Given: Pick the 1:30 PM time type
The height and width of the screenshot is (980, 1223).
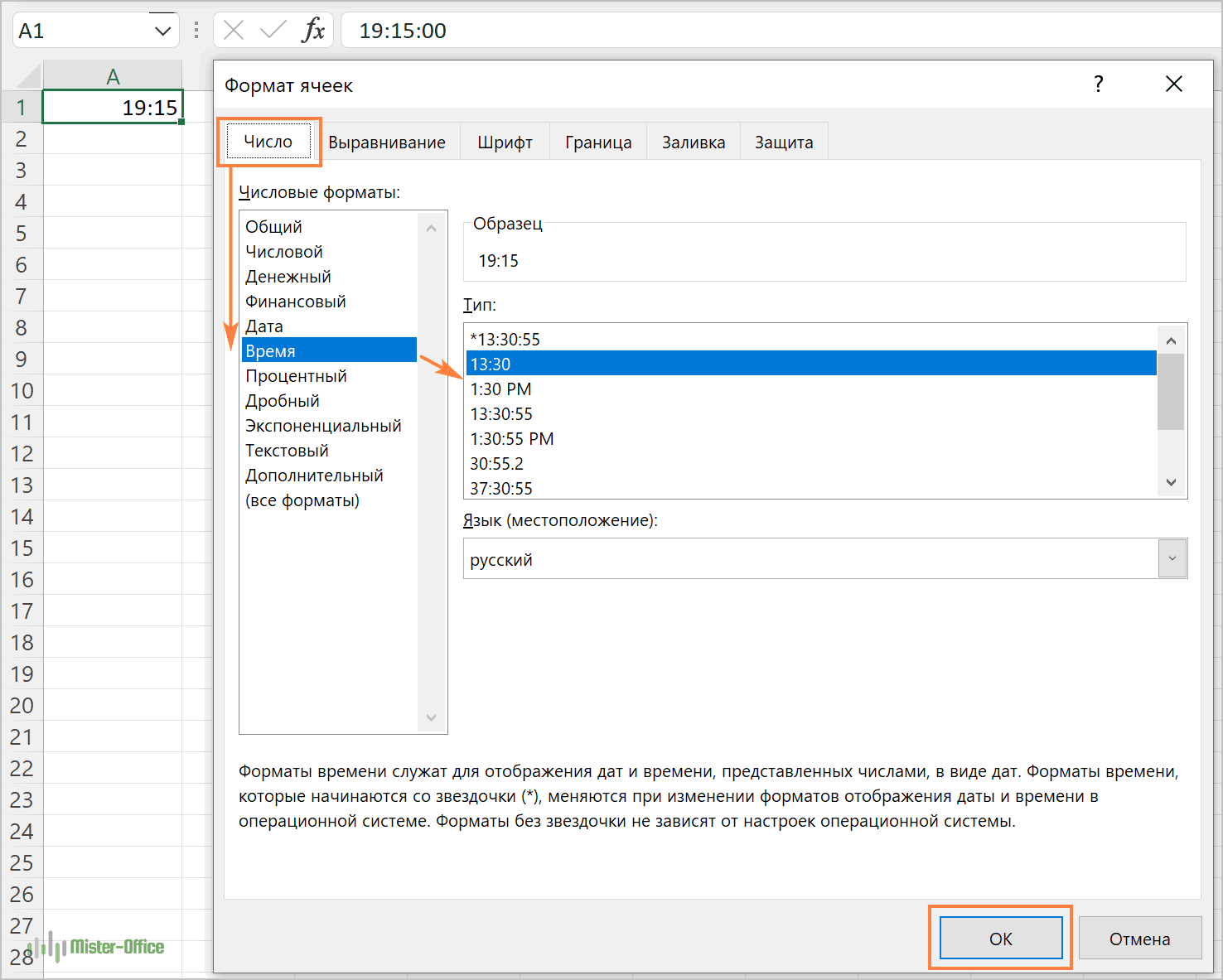Looking at the screenshot, I should point(500,389).
